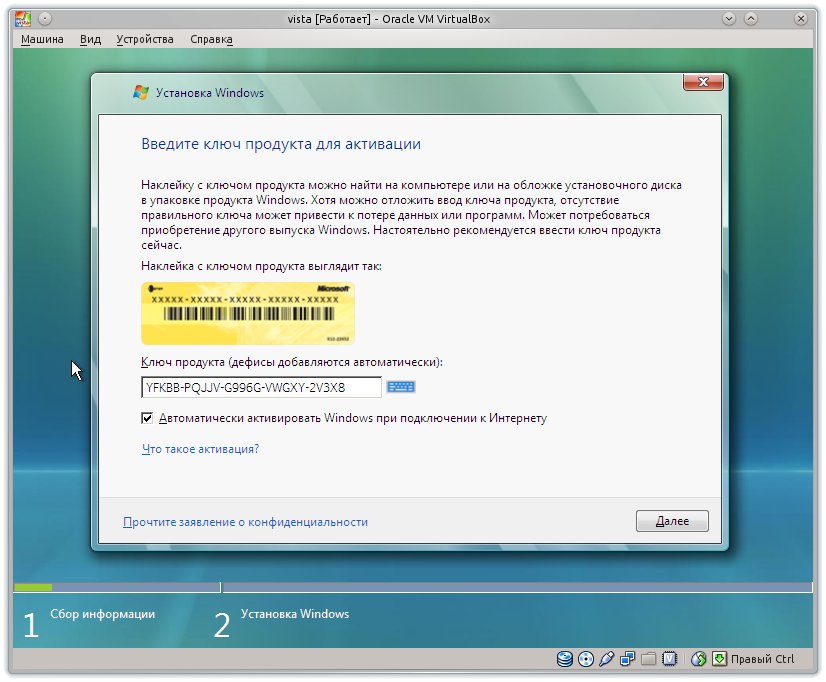This screenshot has width=826, height=682.
Task: Open on-screen keyboard beside product key field
Action: [x=401, y=387]
